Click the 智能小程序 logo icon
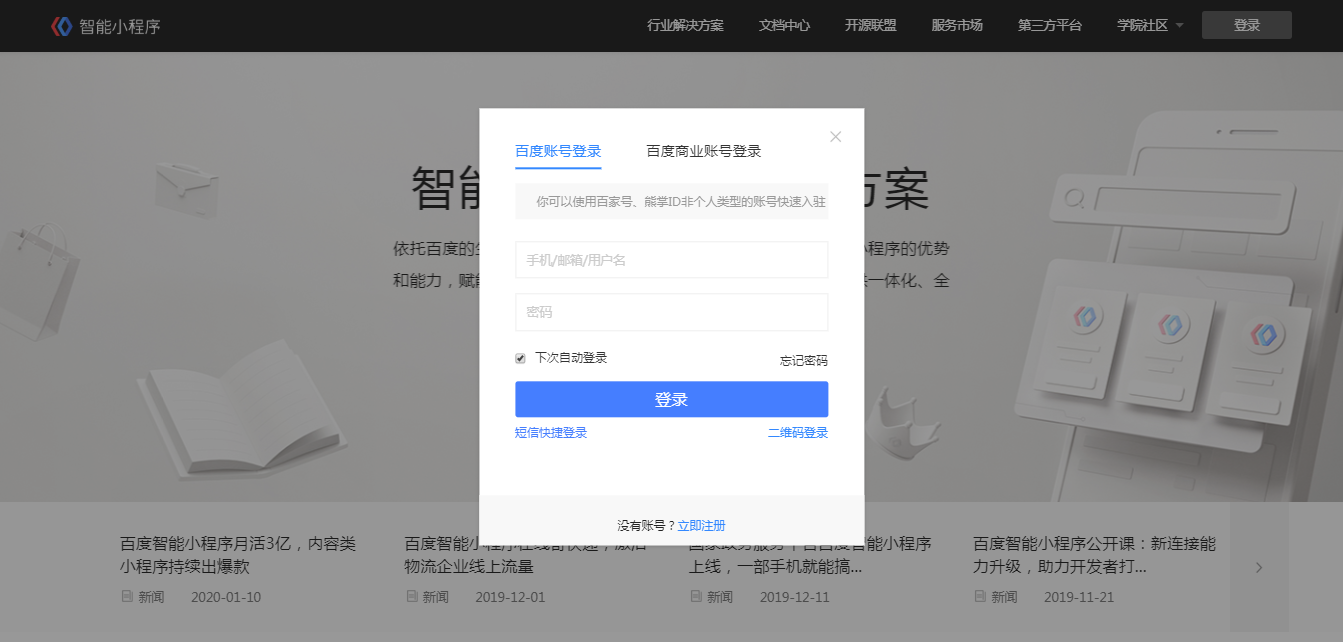This screenshot has height=642, width=1343. tap(62, 26)
